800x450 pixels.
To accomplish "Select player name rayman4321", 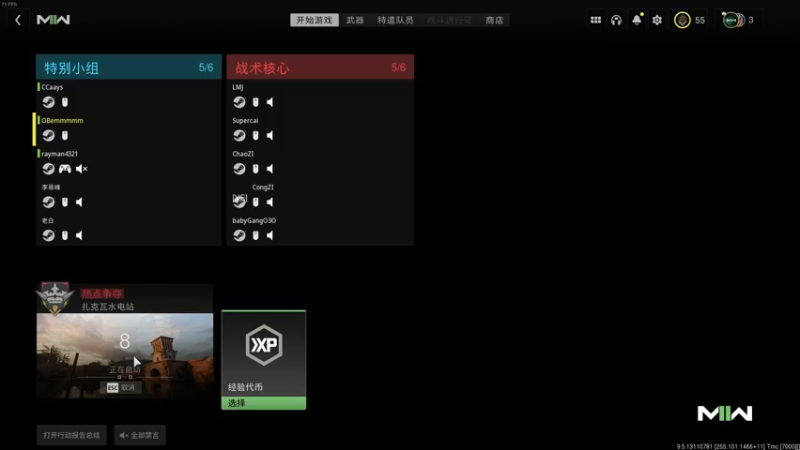I will pos(59,154).
